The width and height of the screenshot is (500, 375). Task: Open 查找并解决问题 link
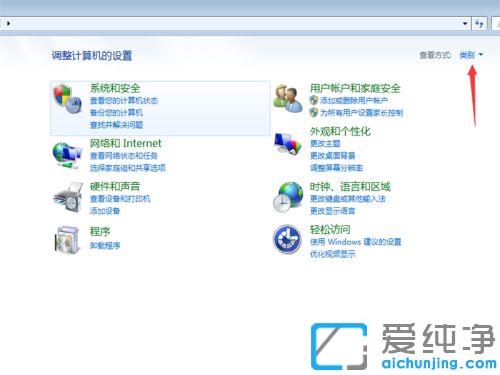coord(116,125)
